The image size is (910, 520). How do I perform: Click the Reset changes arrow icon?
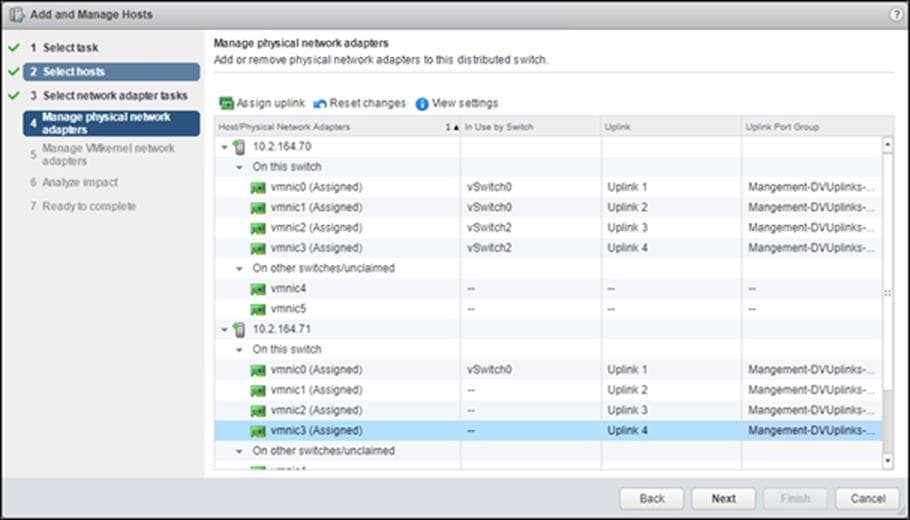coord(320,104)
